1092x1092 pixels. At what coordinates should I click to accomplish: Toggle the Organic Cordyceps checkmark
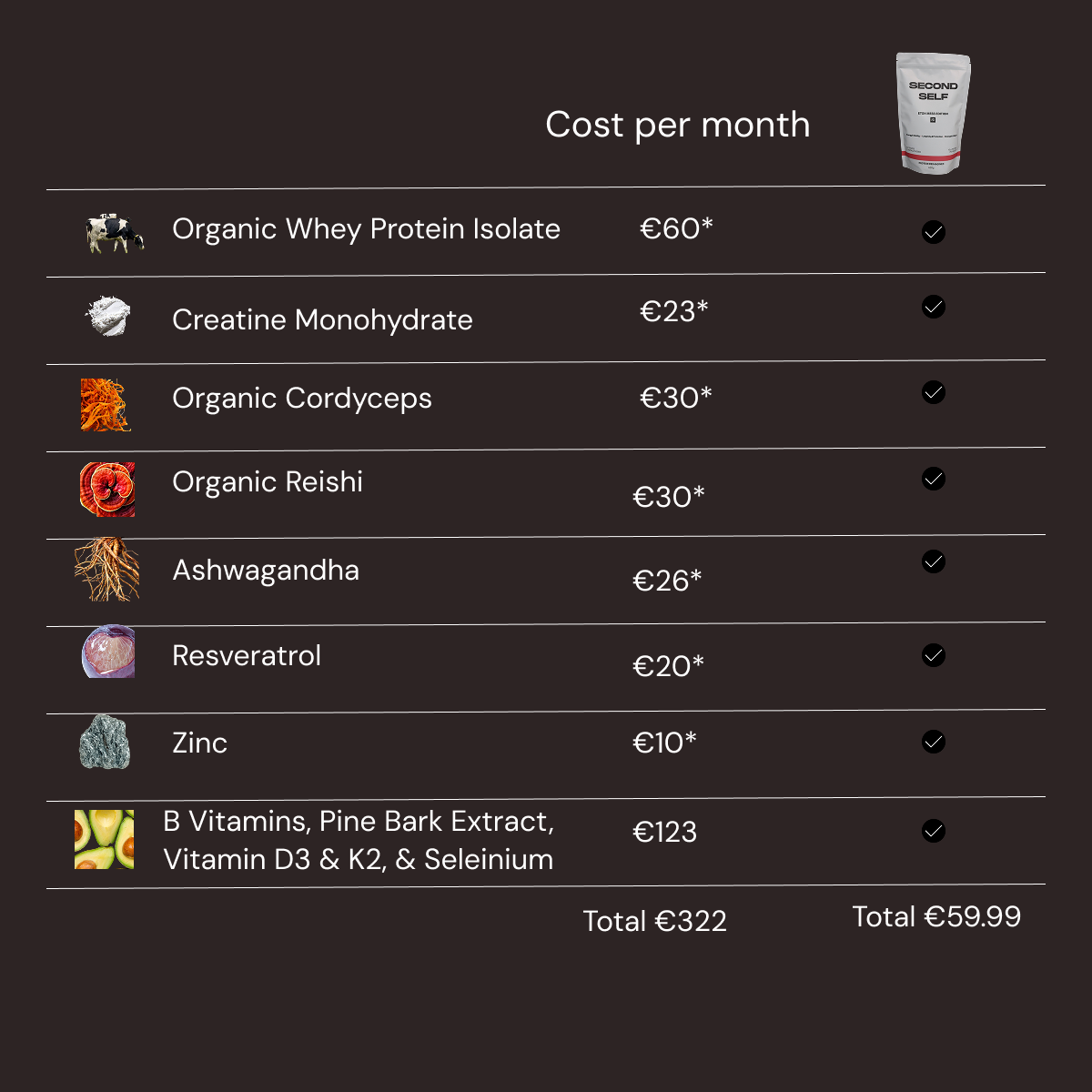(934, 392)
